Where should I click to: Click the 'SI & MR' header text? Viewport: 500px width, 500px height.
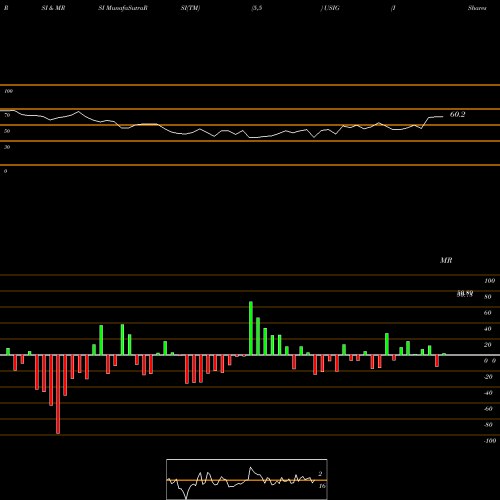pyautogui.click(x=53, y=8)
